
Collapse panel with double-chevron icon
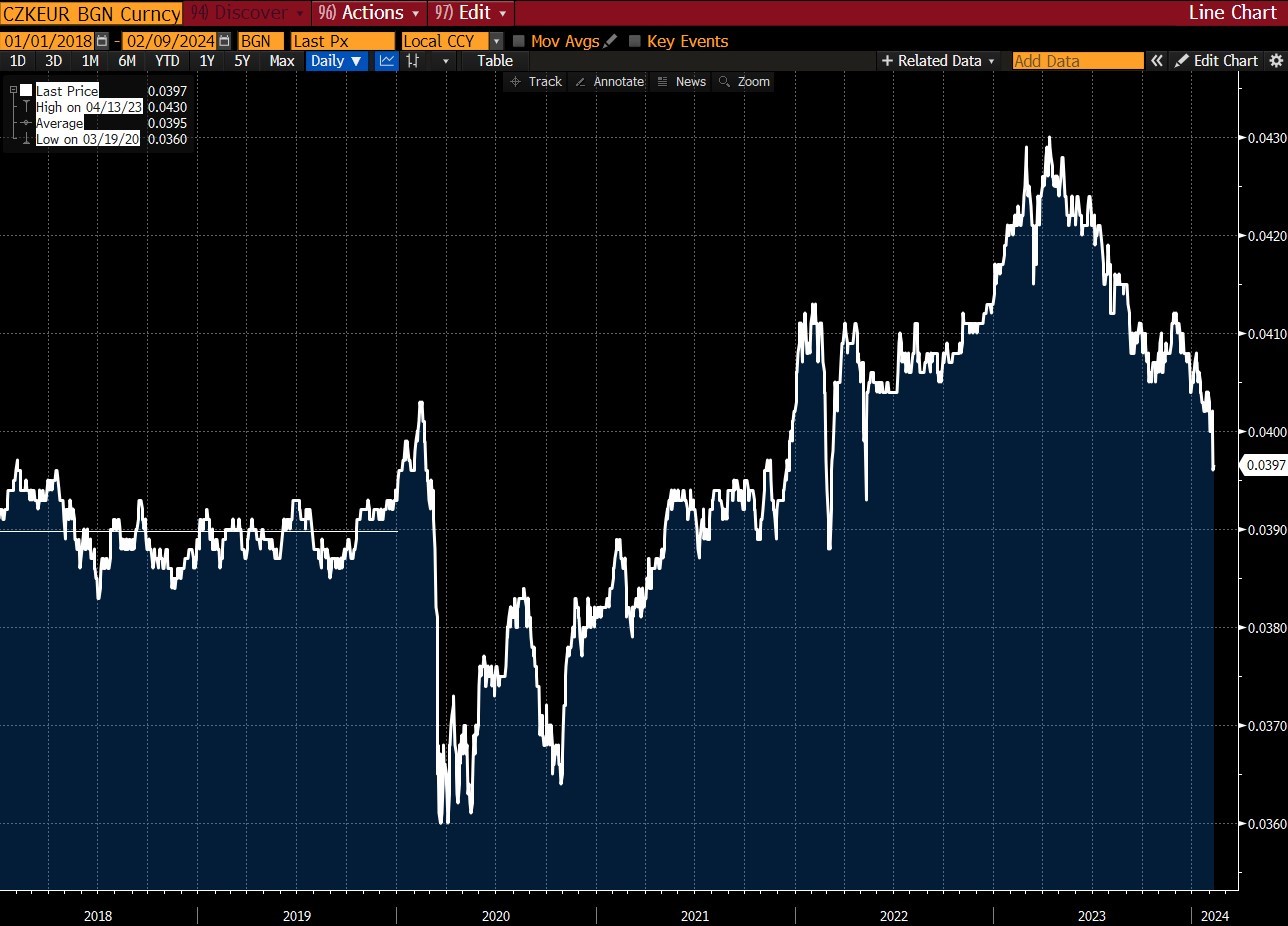(1157, 61)
